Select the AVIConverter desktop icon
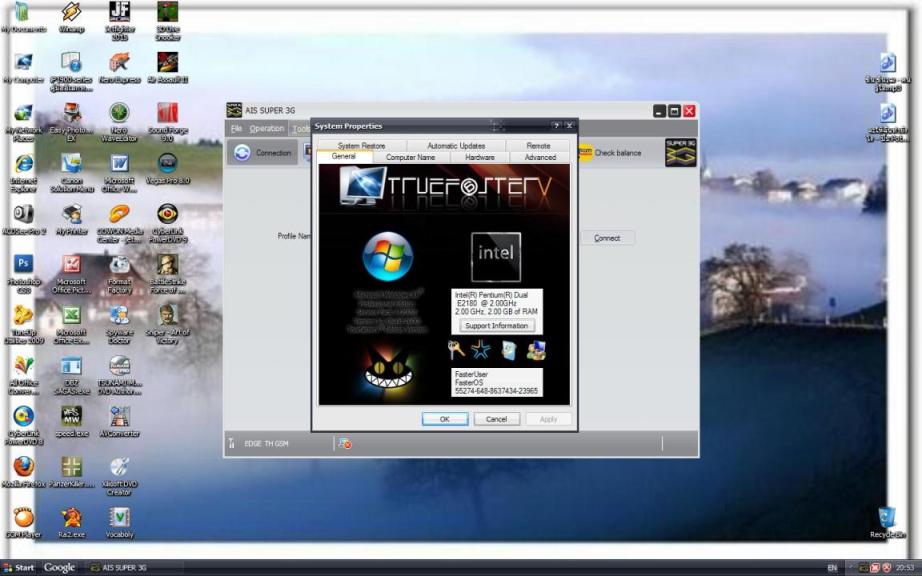Image resolution: width=922 pixels, height=576 pixels. 119,422
